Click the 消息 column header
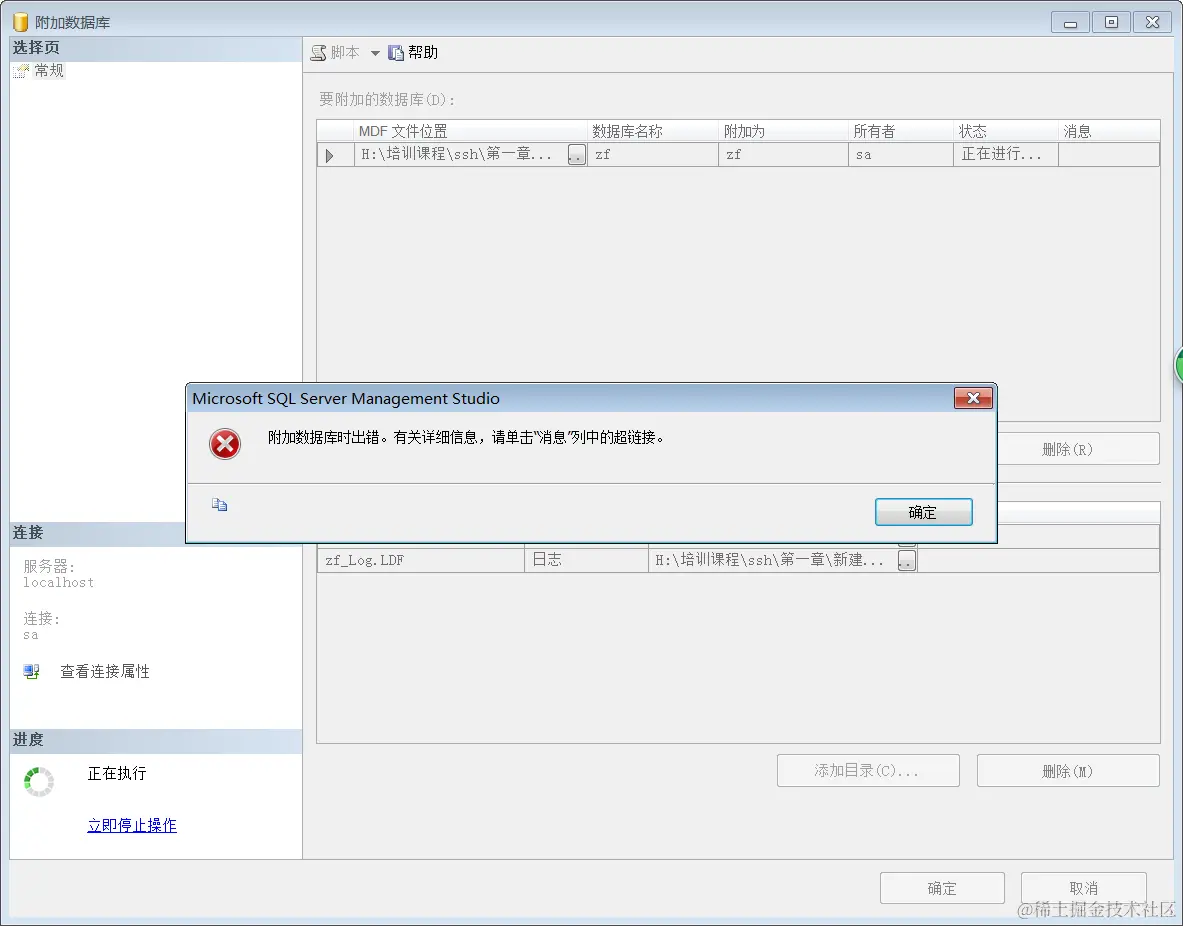This screenshot has height=926, width=1183. tap(1109, 131)
